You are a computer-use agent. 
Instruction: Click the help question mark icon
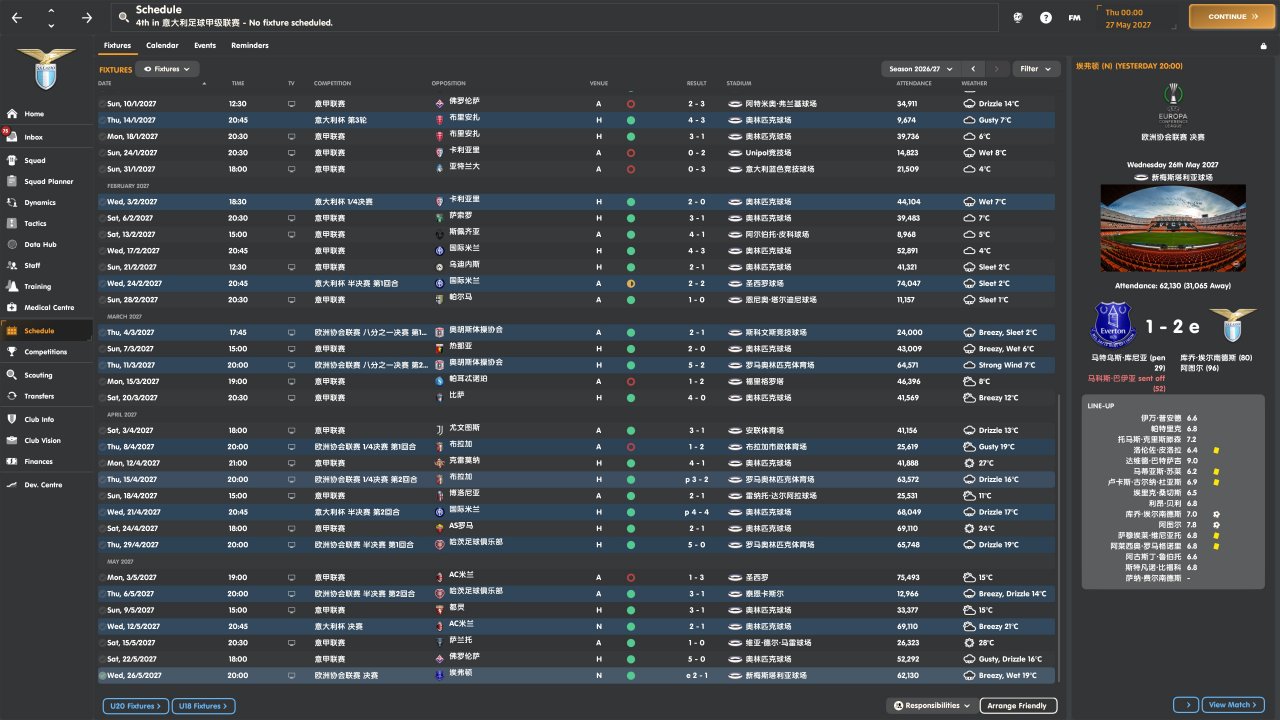tap(1046, 17)
